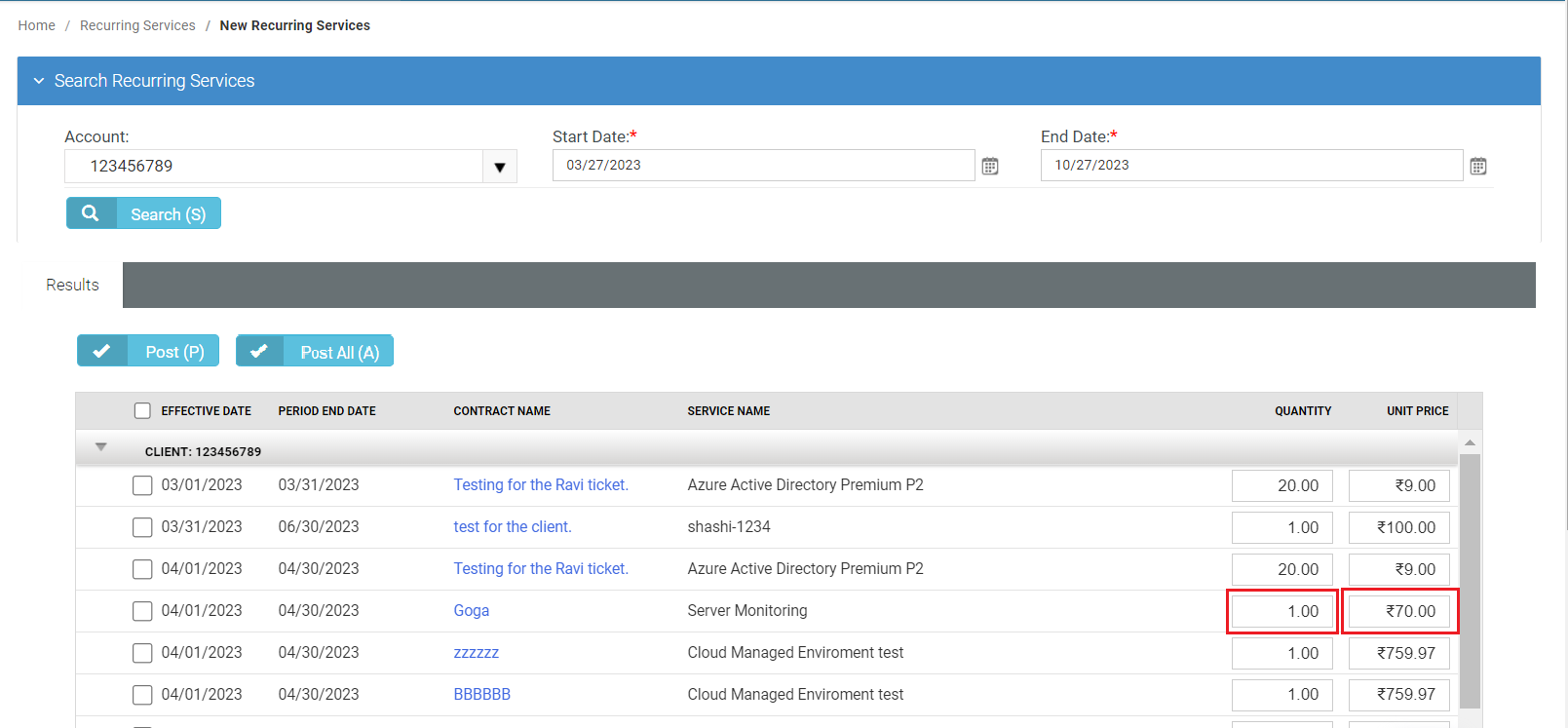Click the scrollbar up arrow in results grid
1568x728 pixels.
pyautogui.click(x=1470, y=443)
